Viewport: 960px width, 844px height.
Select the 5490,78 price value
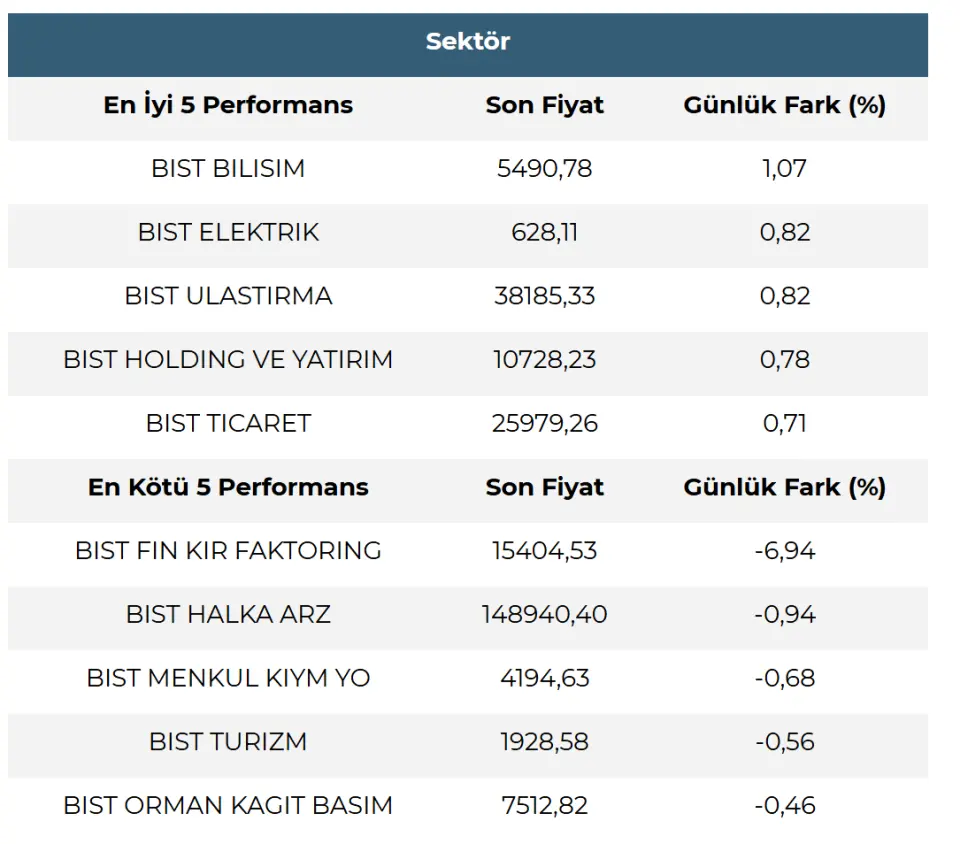545,168
